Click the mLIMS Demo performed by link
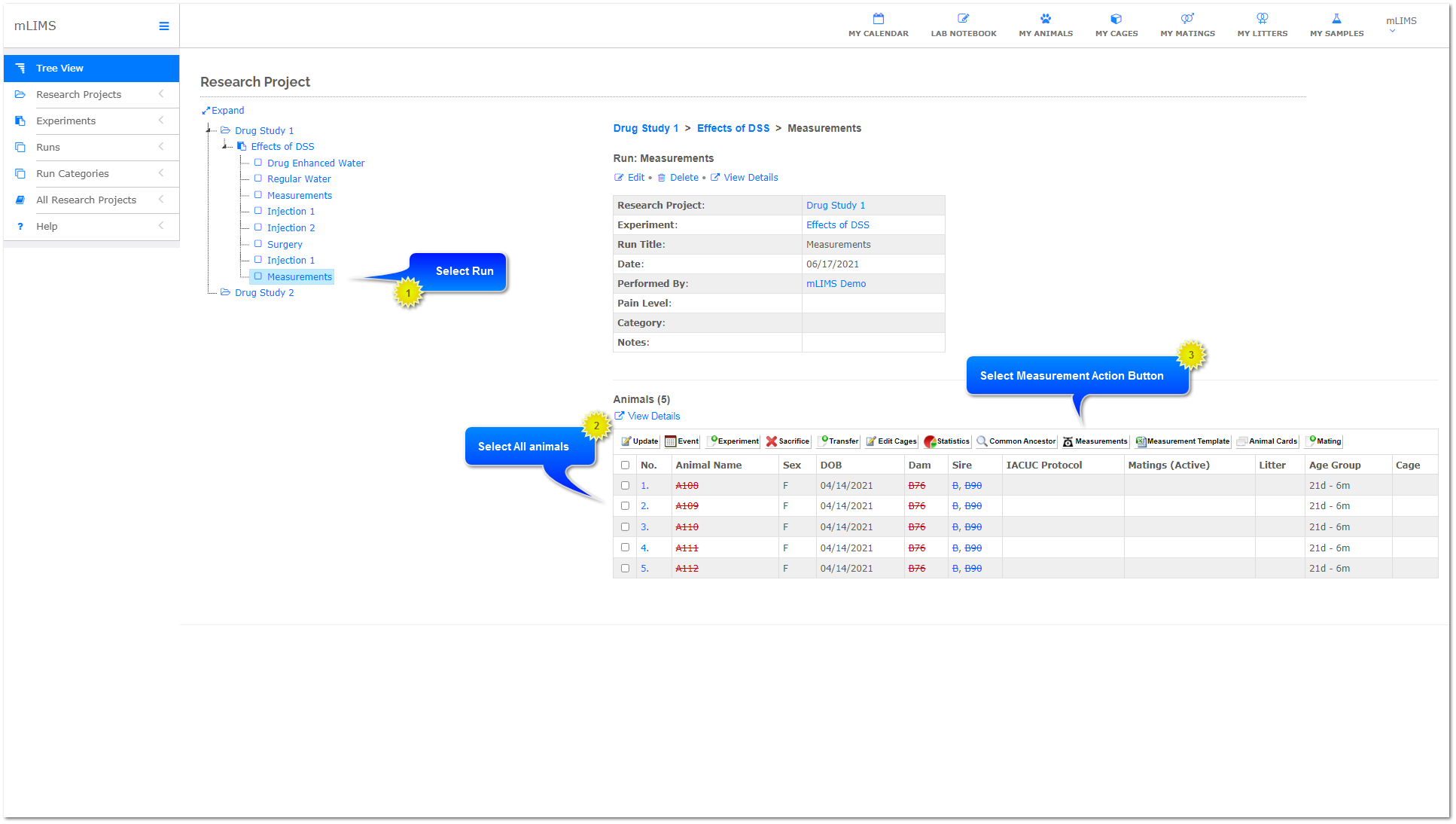This screenshot has height=824, width=1456. 836,283
